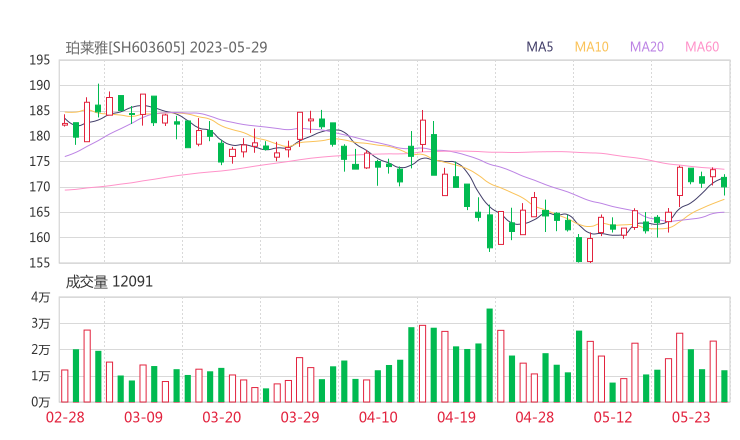Click the 190 price axis label
The height and width of the screenshot is (440, 740).
point(40,85)
